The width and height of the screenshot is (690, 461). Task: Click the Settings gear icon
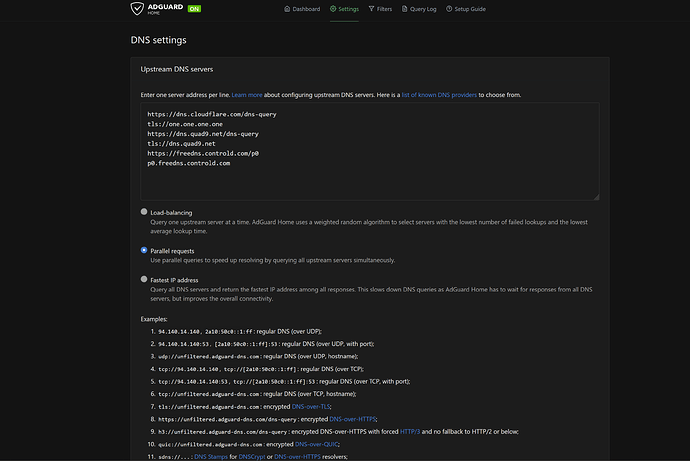coord(333,9)
